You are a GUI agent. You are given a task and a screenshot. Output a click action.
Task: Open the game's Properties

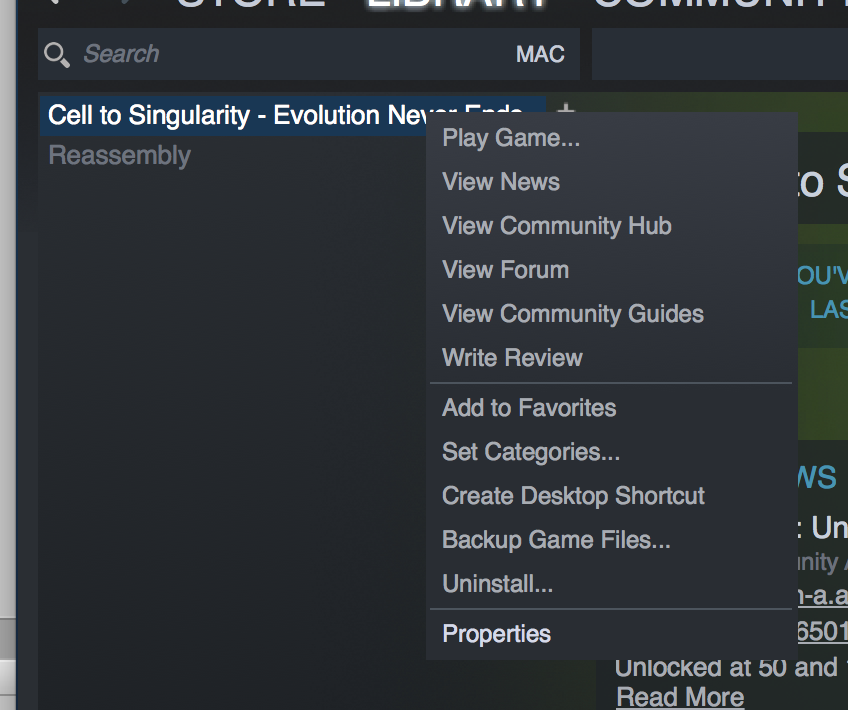[x=496, y=634]
